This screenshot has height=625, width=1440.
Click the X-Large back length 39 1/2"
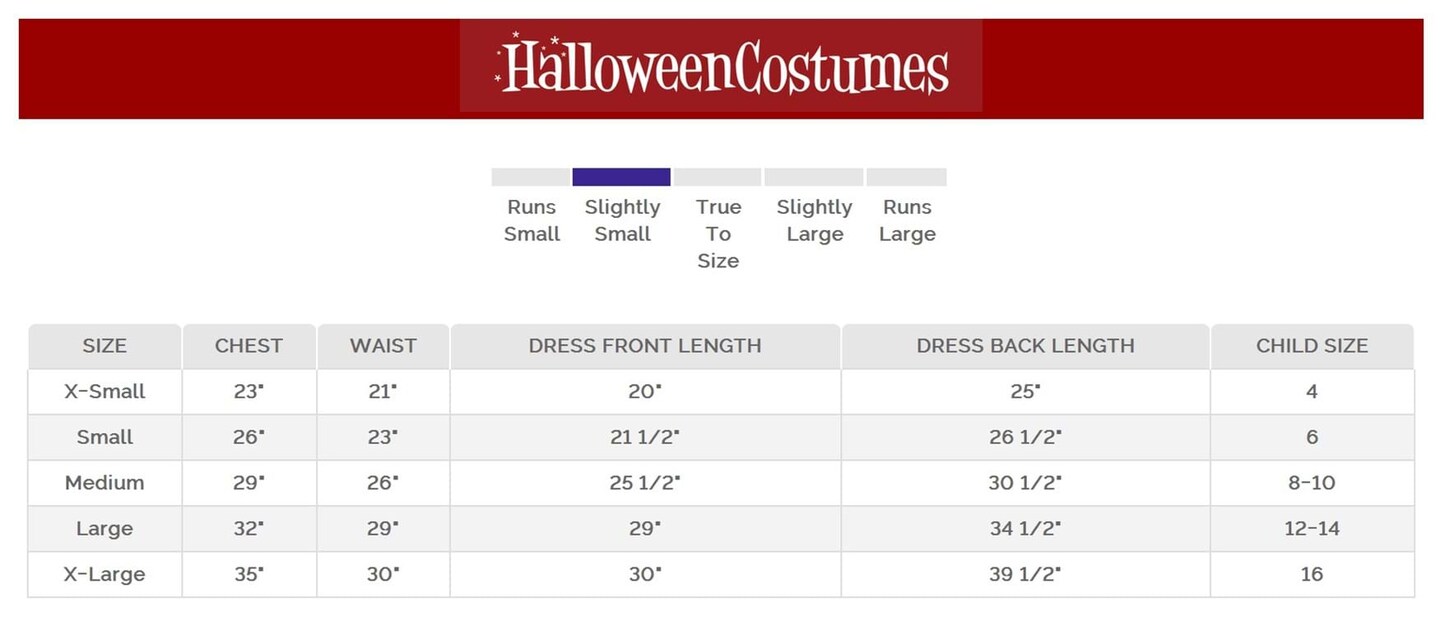pos(1025,574)
